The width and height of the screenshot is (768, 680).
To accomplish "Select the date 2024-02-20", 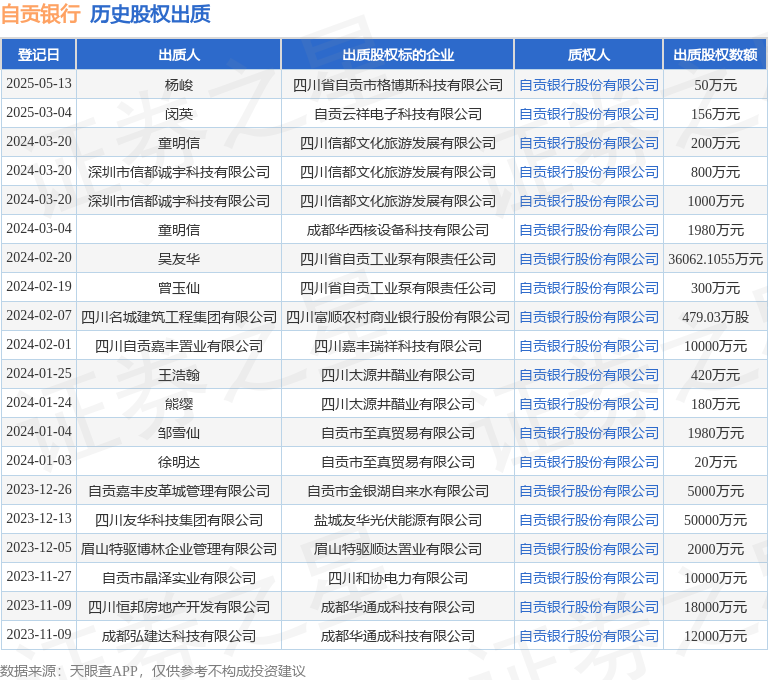I will (x=39, y=257).
